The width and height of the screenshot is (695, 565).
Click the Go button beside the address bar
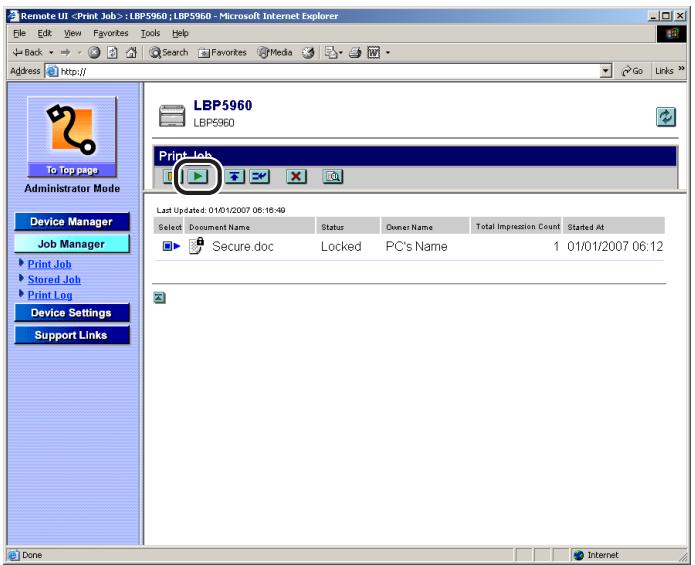point(633,71)
